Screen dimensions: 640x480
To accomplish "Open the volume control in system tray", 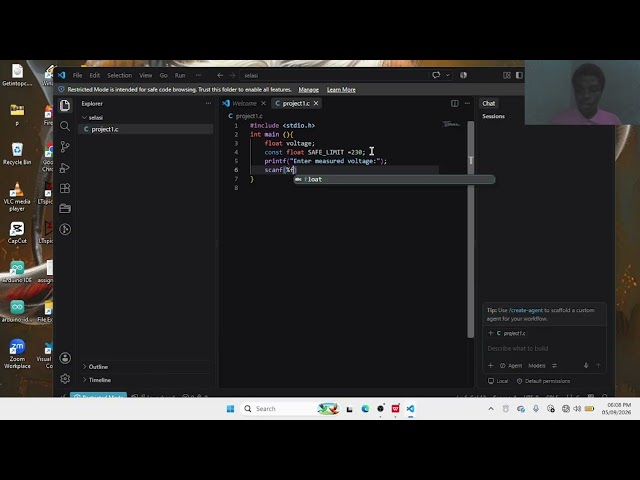I will pyautogui.click(x=577, y=409).
